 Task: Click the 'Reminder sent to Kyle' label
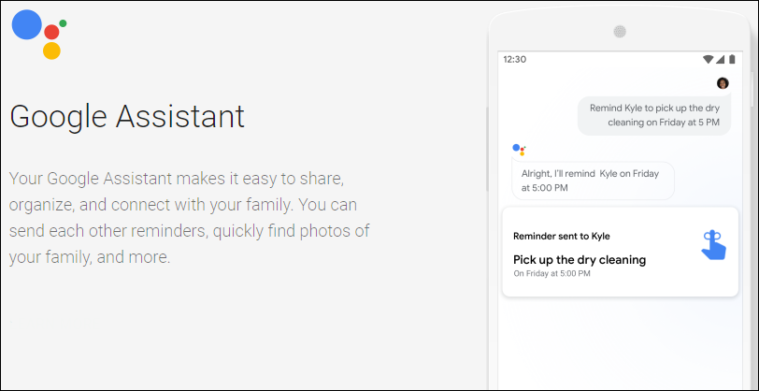click(x=562, y=237)
